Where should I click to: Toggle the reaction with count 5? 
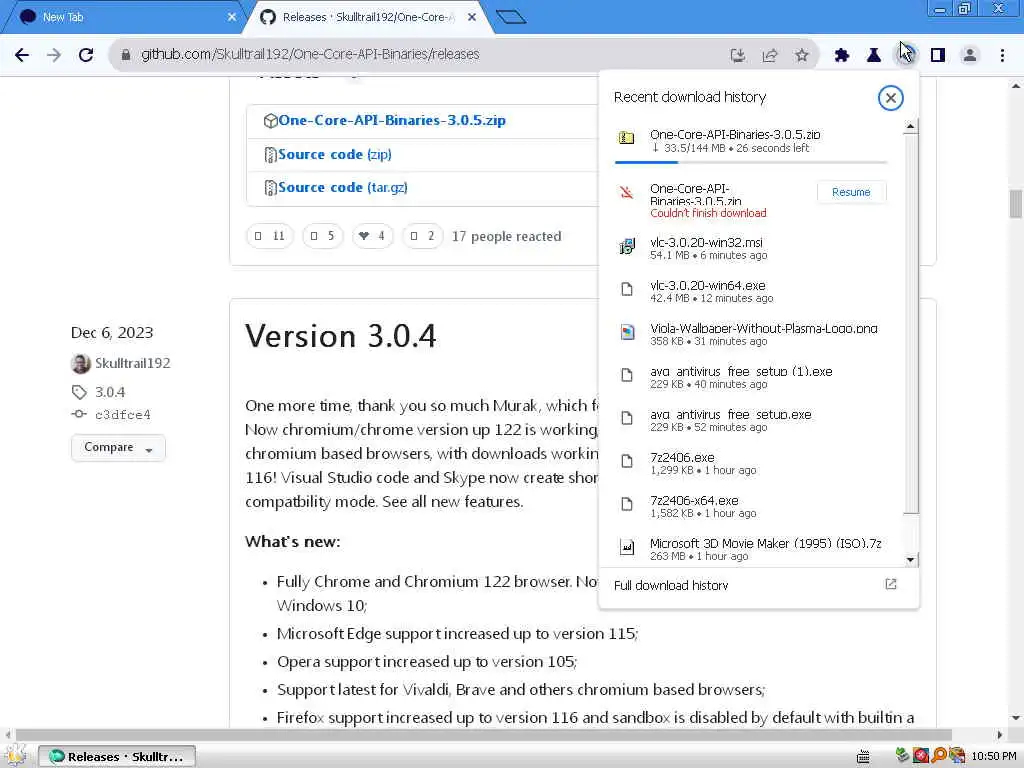click(323, 236)
